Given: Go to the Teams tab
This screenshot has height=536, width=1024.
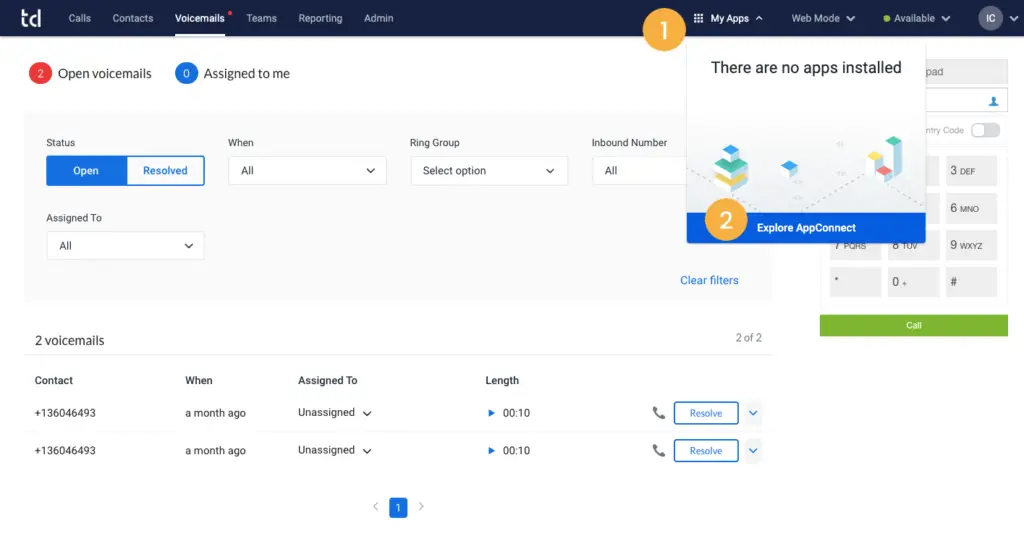Looking at the screenshot, I should pos(261,18).
